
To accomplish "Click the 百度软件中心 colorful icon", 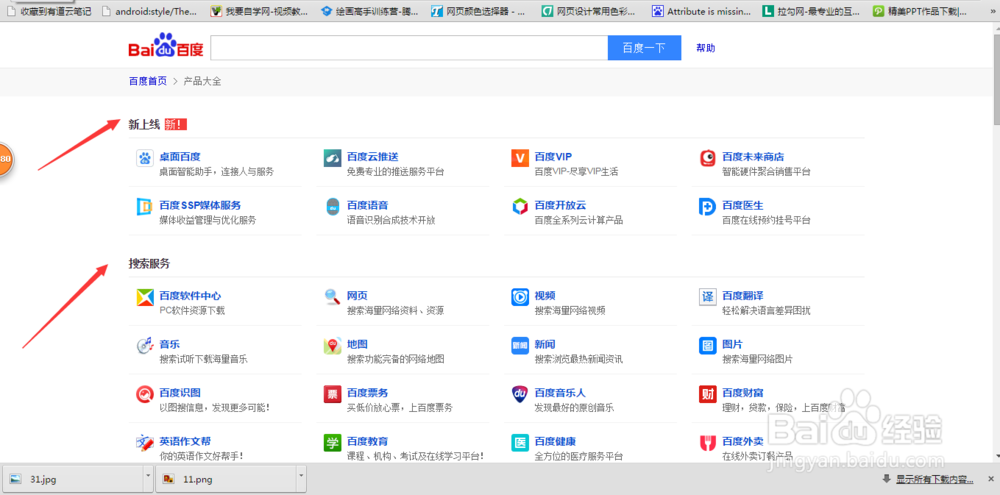I will [145, 297].
